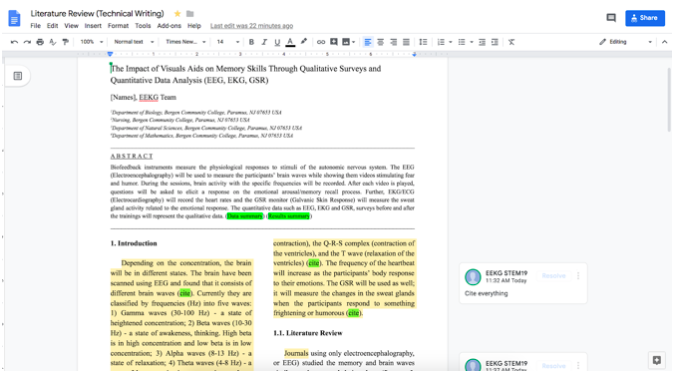Toggle bold formatting

(x=251, y=42)
